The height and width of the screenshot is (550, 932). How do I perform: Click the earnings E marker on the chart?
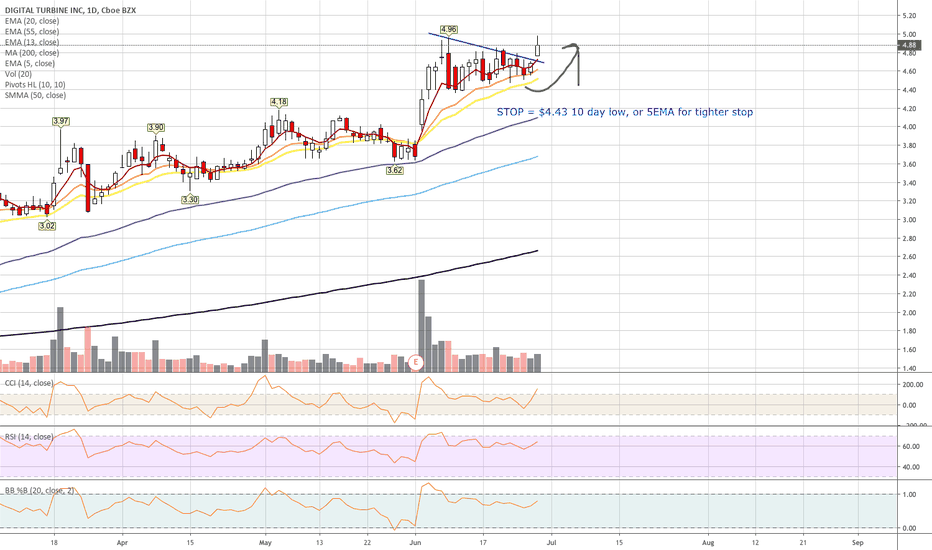(x=416, y=362)
